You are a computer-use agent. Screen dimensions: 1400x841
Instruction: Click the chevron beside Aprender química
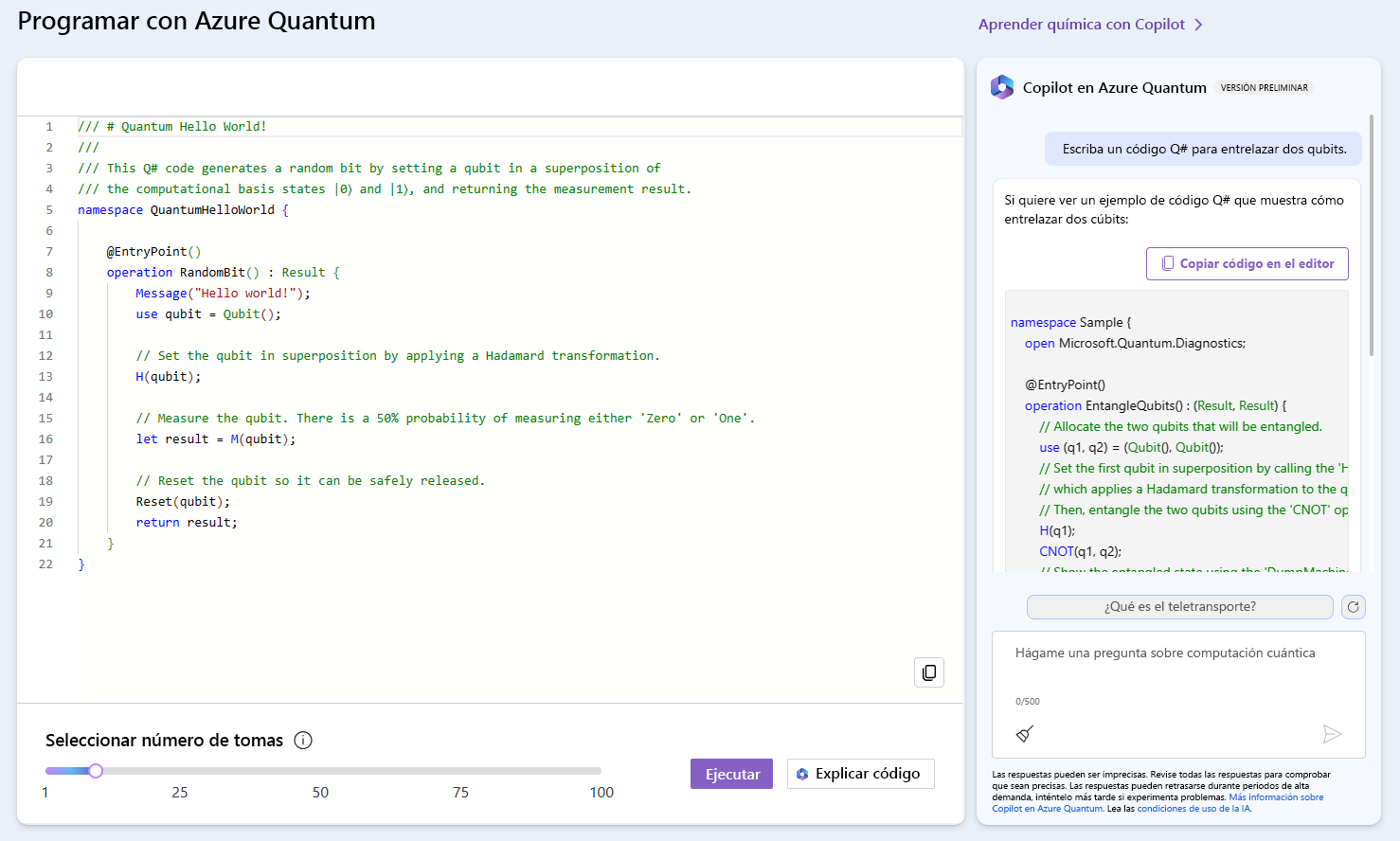[x=1198, y=25]
